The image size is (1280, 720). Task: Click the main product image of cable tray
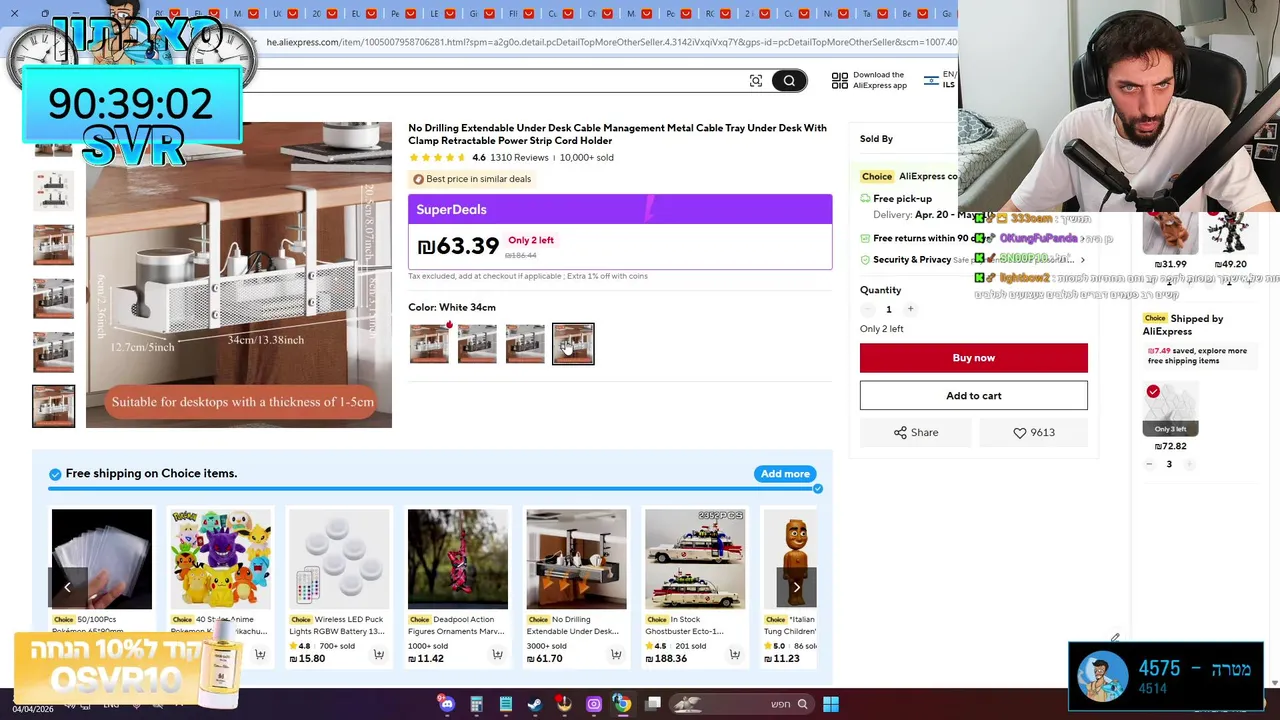coord(239,275)
